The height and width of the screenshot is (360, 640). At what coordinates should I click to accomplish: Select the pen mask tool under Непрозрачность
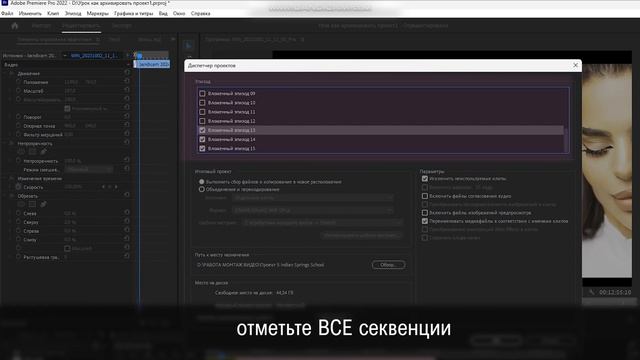click(x=43, y=152)
